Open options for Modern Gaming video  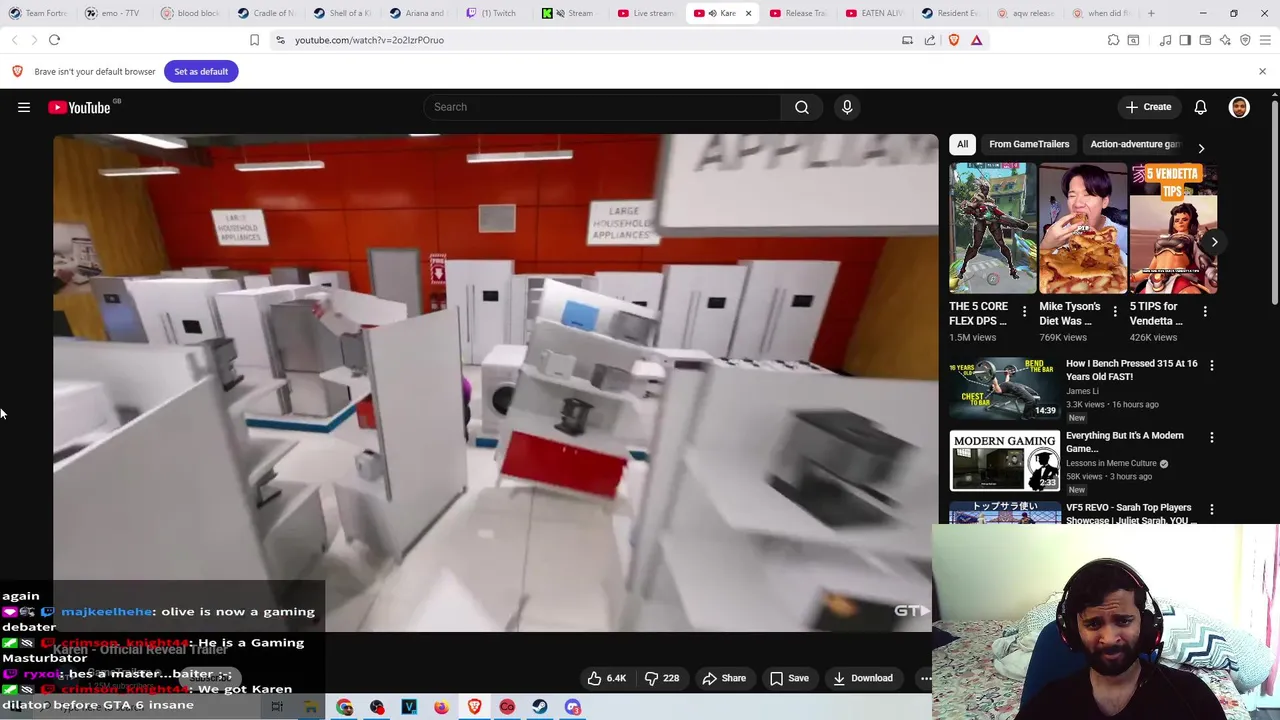[x=1212, y=438]
